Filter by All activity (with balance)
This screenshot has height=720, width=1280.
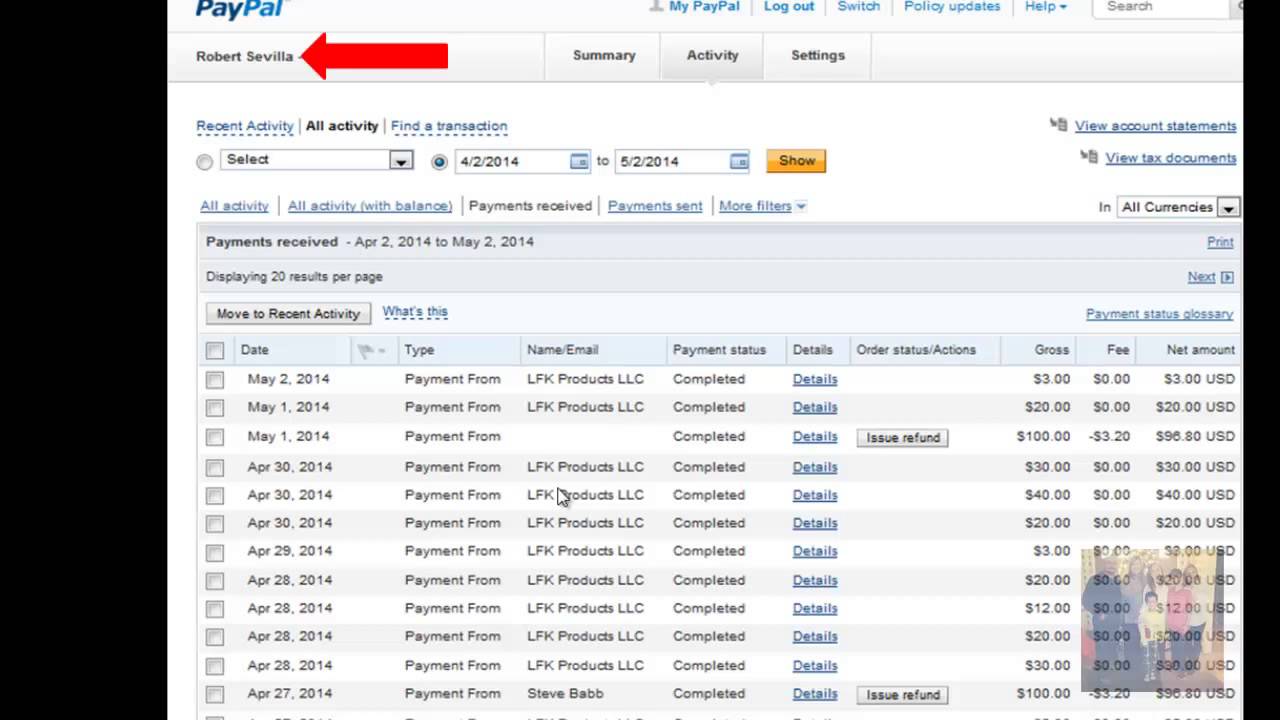(x=370, y=206)
